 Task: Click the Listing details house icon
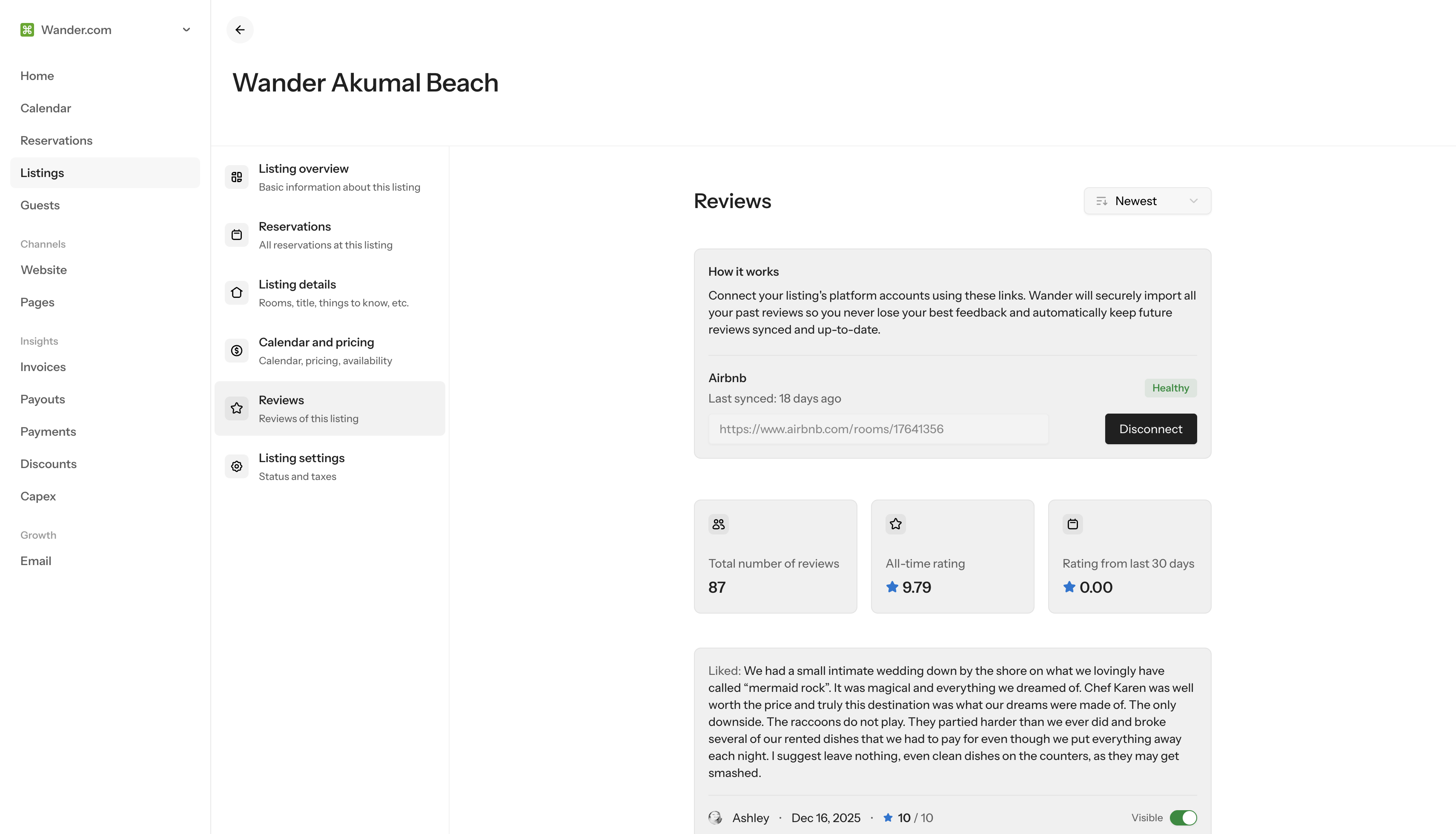(x=237, y=293)
